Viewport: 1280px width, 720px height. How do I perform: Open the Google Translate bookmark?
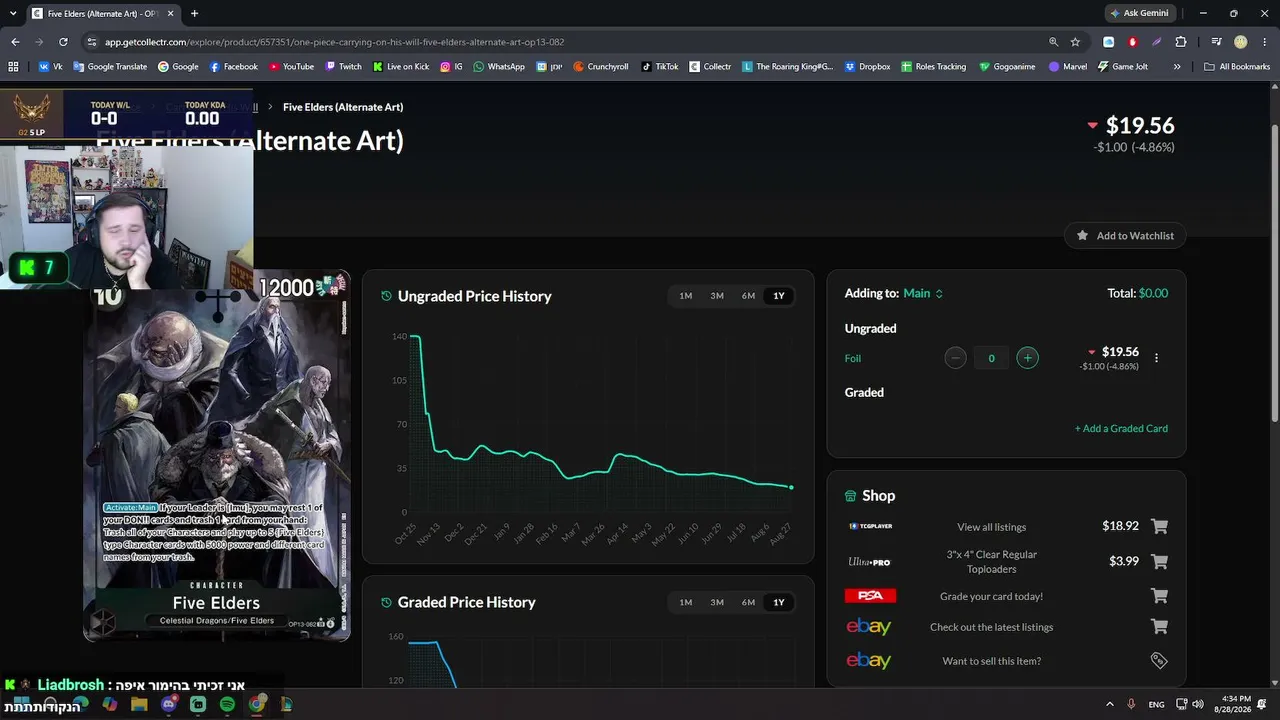click(110, 67)
